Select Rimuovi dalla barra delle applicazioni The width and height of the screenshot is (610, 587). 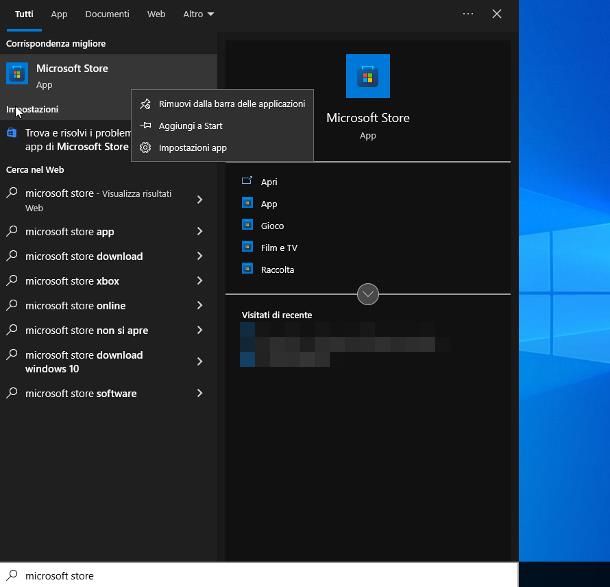tap(223, 104)
